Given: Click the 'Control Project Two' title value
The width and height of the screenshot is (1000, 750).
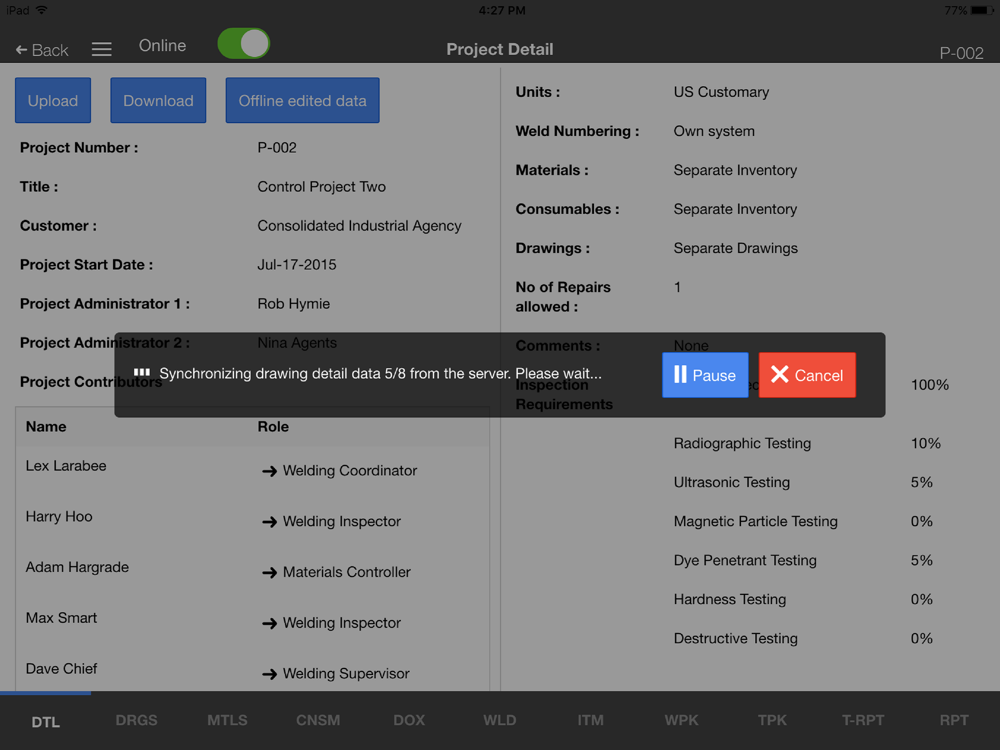Looking at the screenshot, I should [321, 187].
